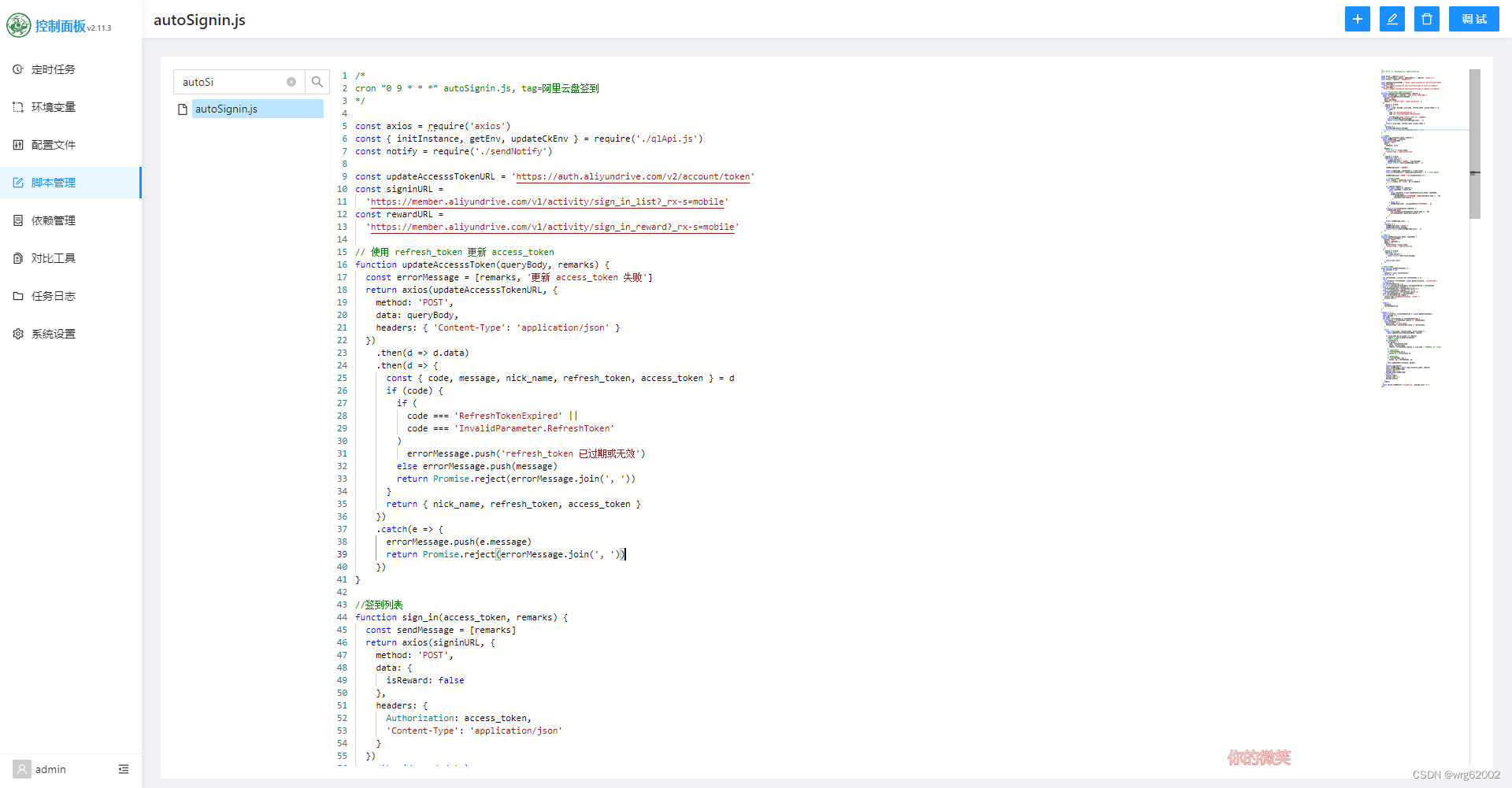Click the edit script pencil button

[1392, 19]
